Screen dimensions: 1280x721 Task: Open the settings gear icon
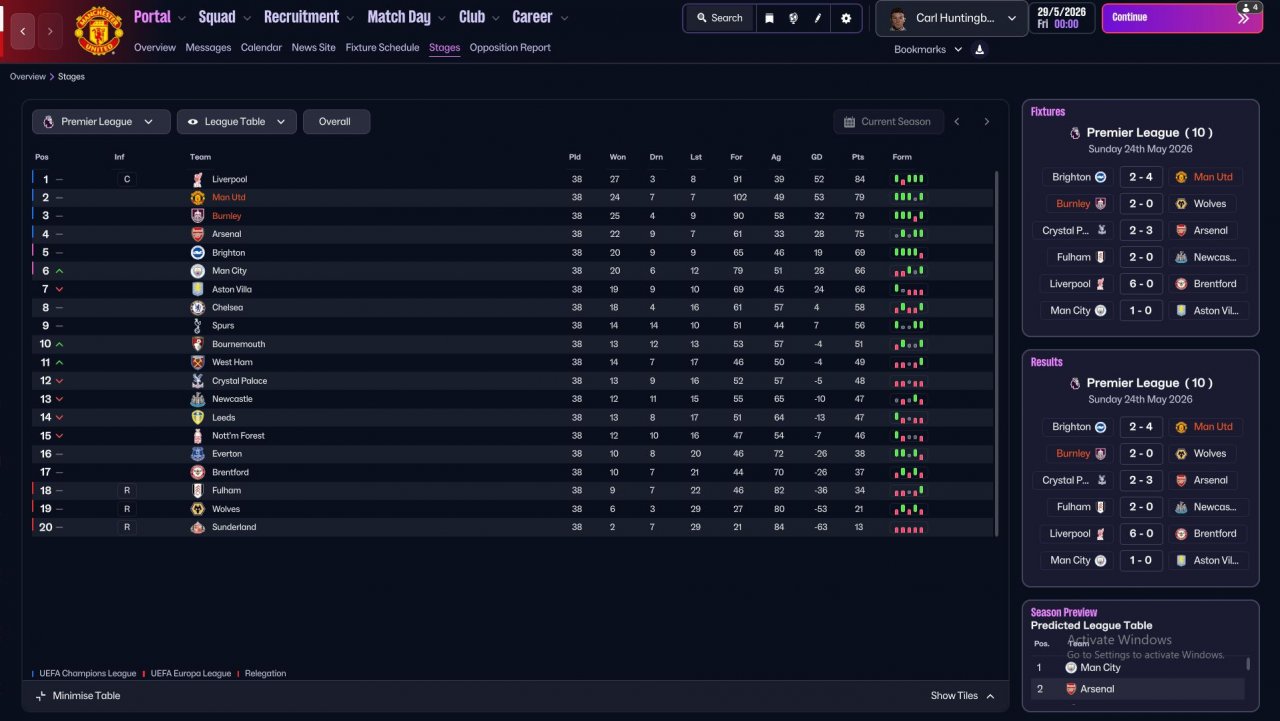coord(846,18)
